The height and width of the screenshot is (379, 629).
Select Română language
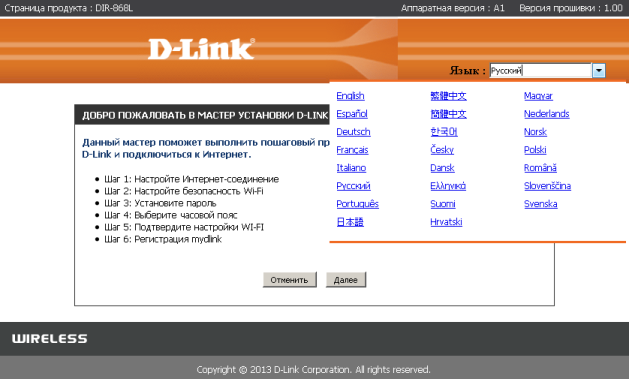tap(540, 168)
